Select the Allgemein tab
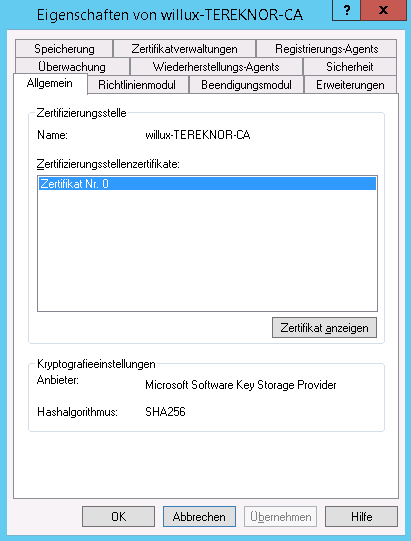Screen dimensions: 411x541 tap(50, 83)
